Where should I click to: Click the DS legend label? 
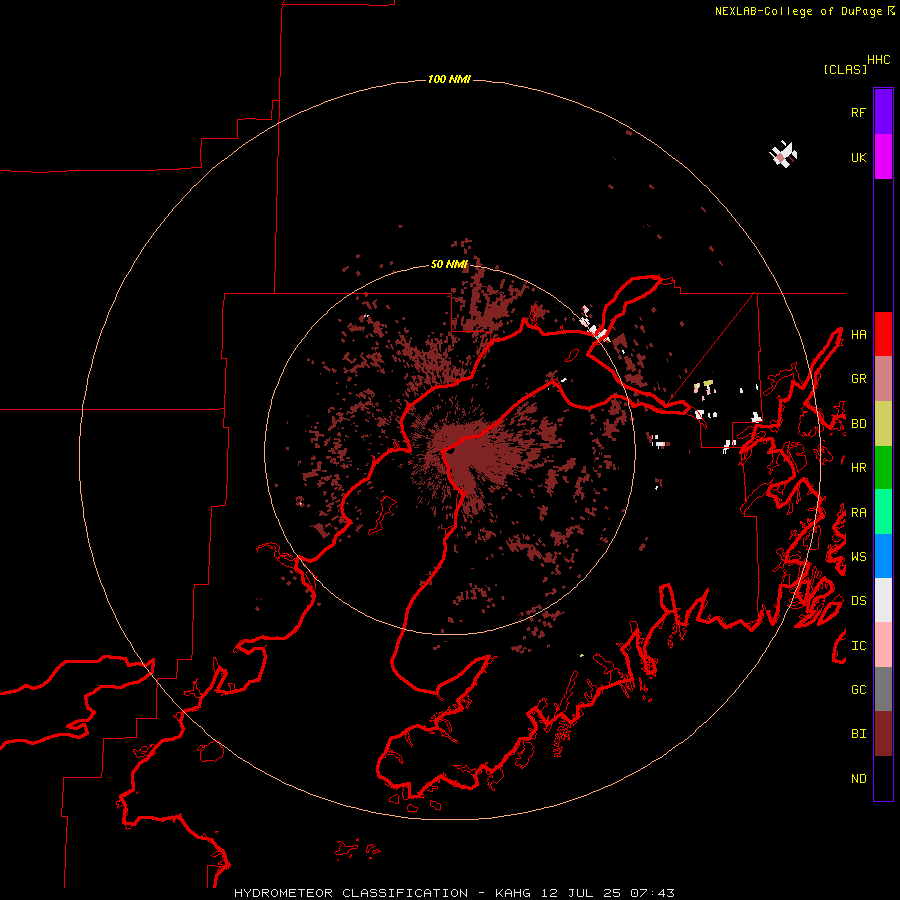(x=858, y=601)
